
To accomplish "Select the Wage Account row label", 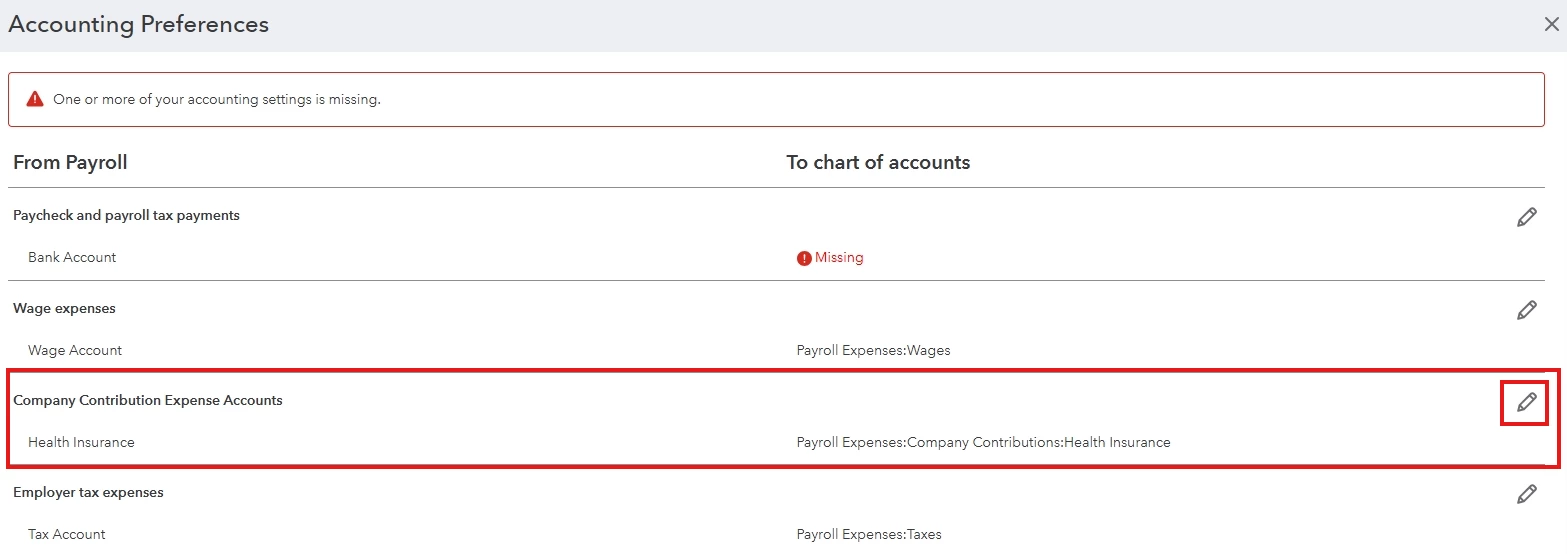I will click(x=75, y=351).
